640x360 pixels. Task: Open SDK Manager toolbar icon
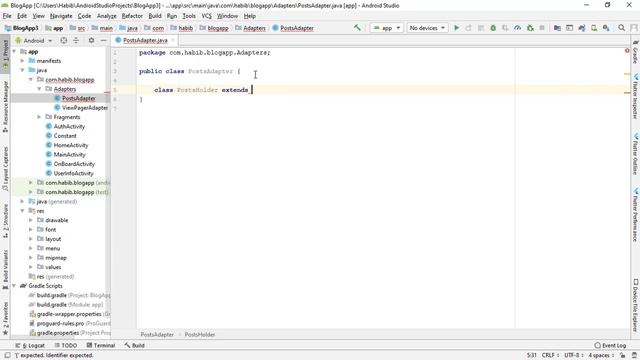606,28
